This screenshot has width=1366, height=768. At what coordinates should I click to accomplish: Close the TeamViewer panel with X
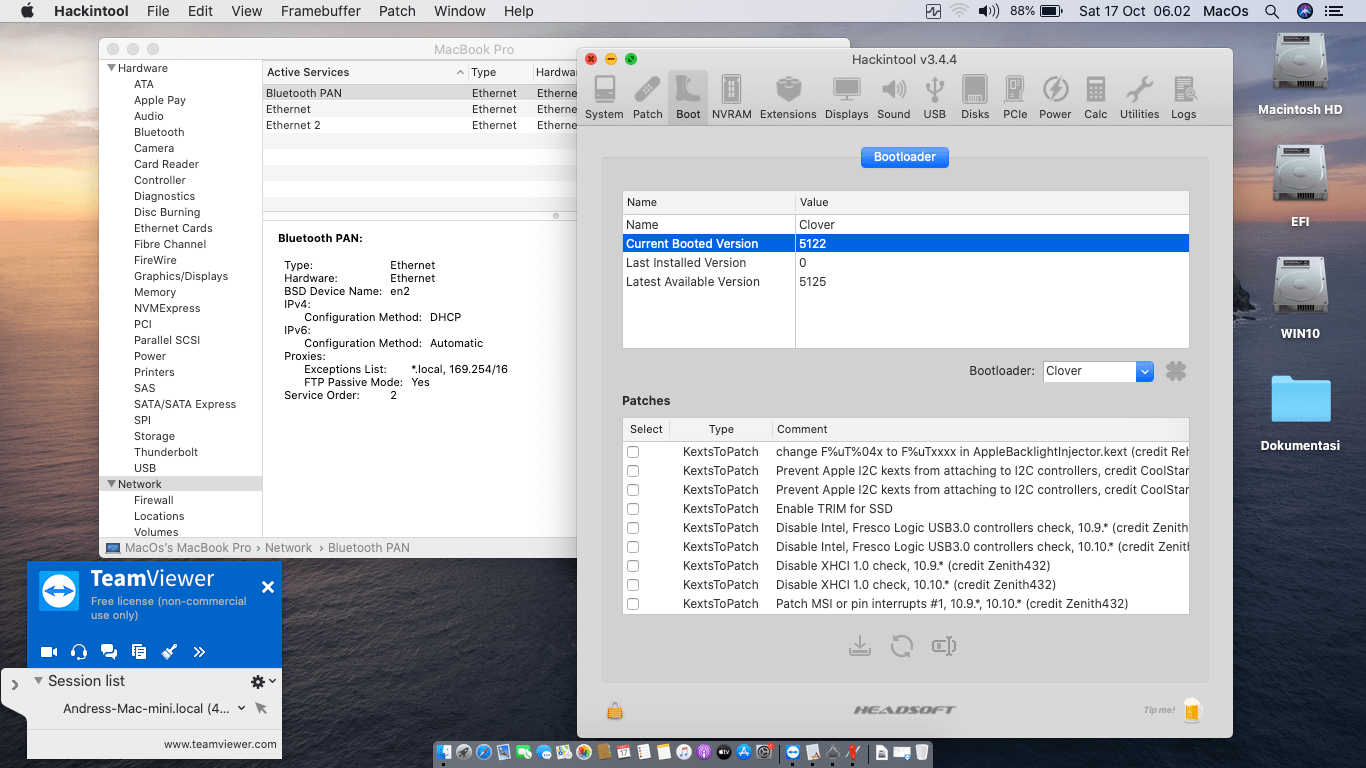pos(267,587)
